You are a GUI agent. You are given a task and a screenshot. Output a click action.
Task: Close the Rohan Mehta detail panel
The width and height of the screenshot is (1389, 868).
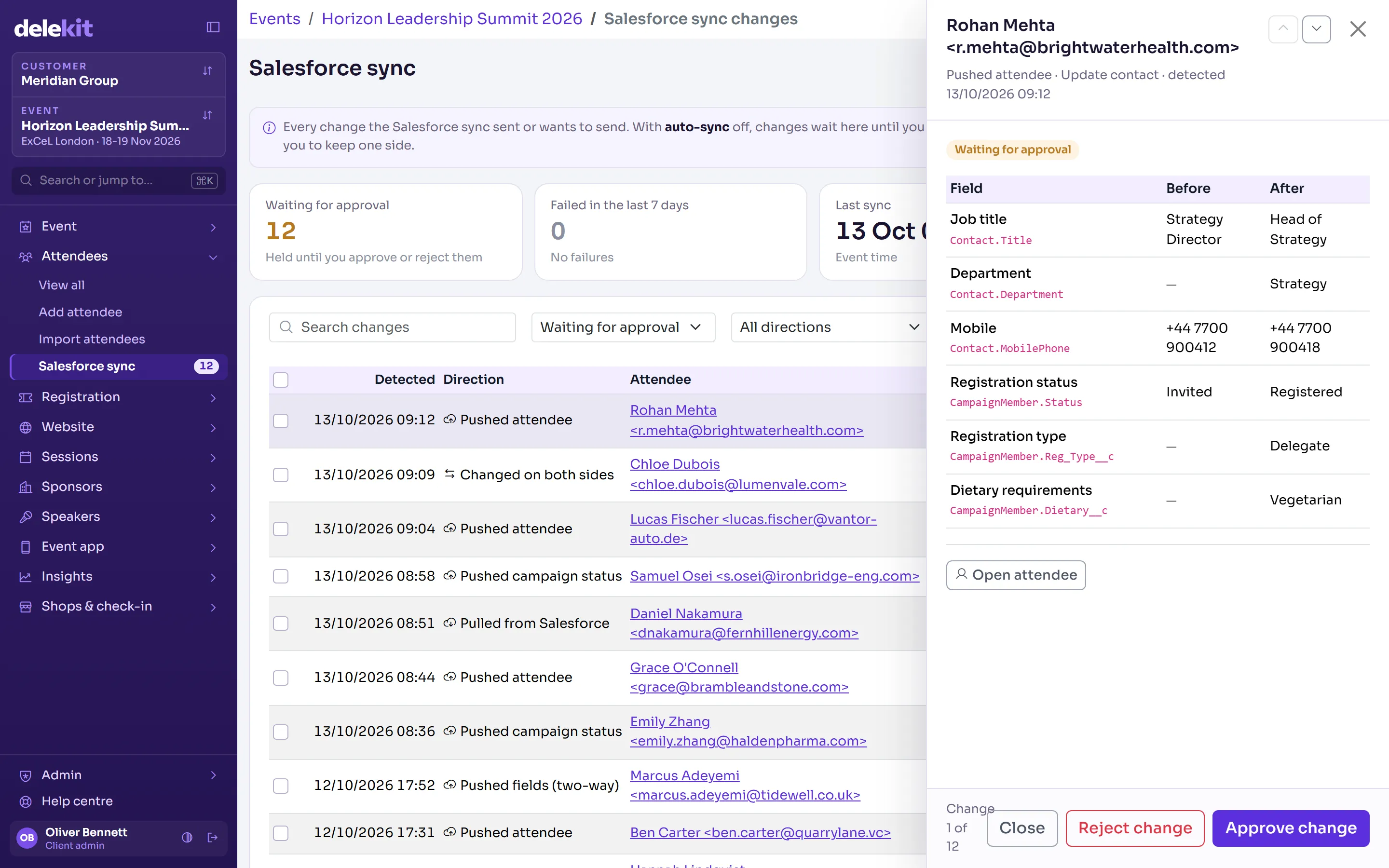coord(1358,29)
